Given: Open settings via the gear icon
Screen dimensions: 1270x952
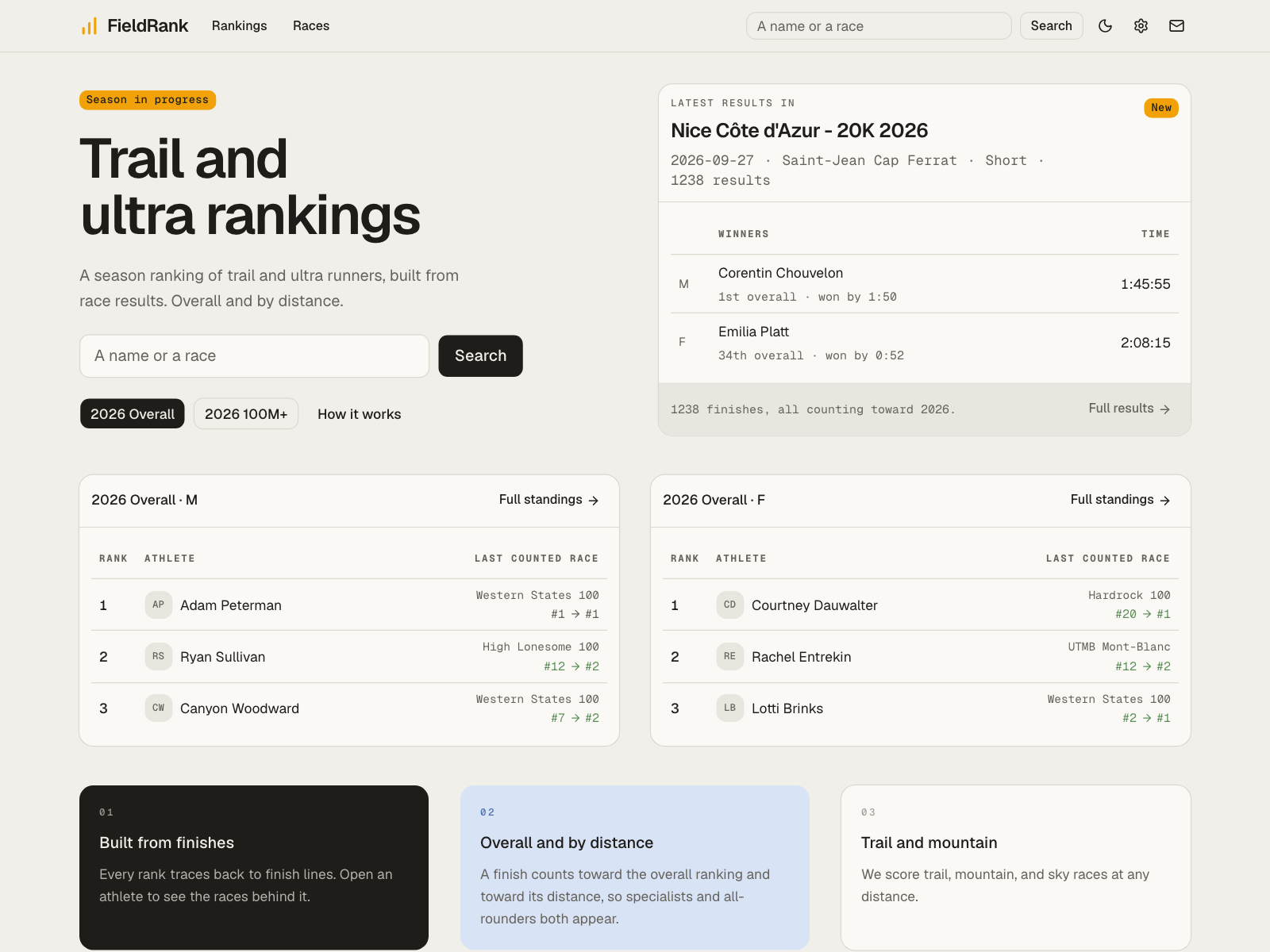Looking at the screenshot, I should coord(1141,26).
